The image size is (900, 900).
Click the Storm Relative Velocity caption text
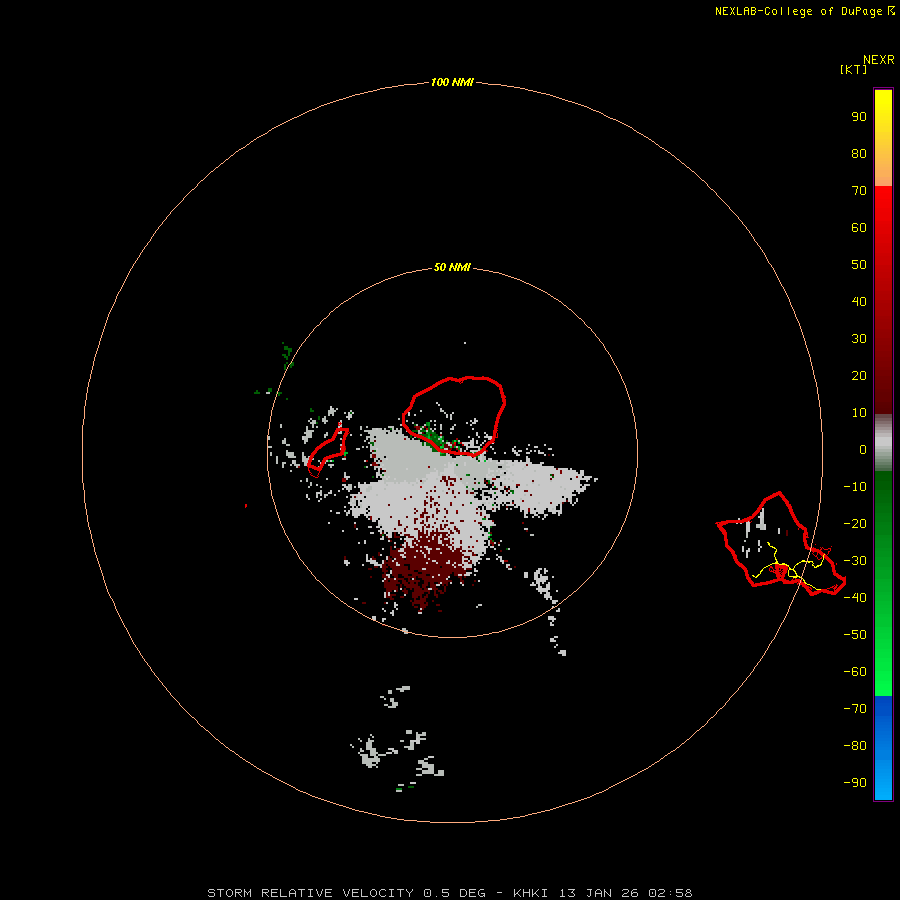[x=449, y=893]
